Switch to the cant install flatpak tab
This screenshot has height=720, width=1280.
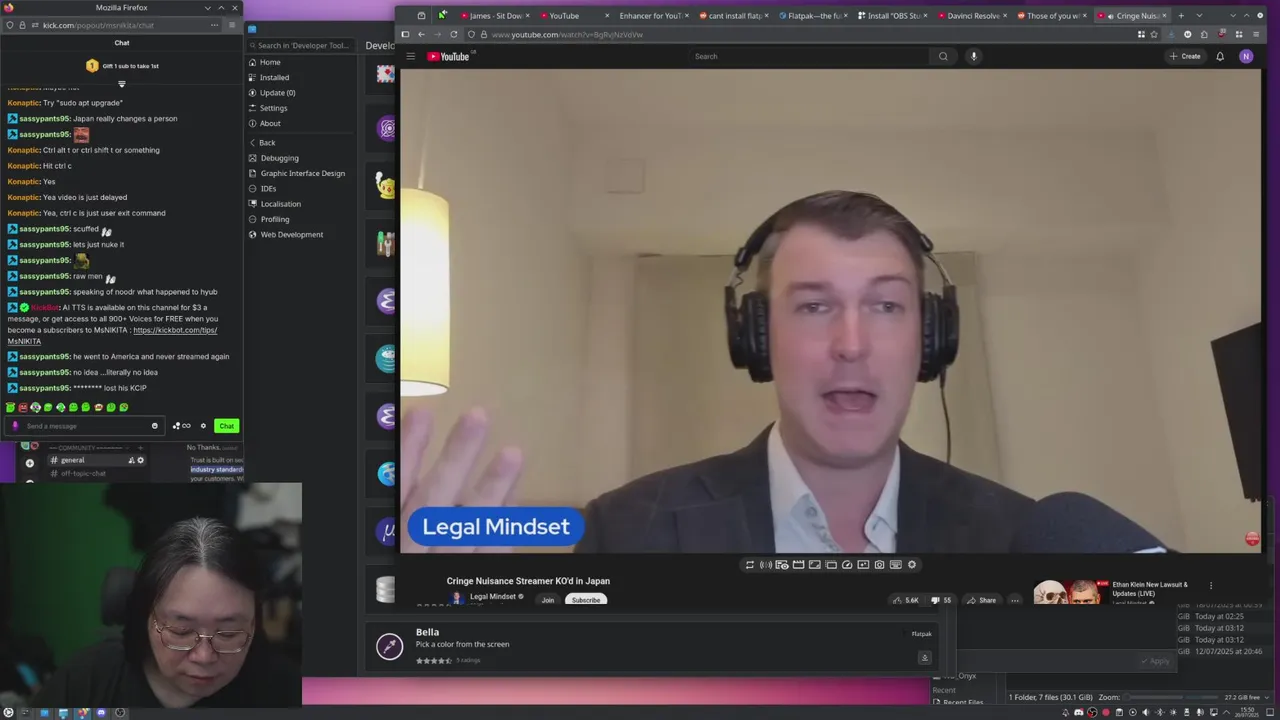pyautogui.click(x=732, y=16)
